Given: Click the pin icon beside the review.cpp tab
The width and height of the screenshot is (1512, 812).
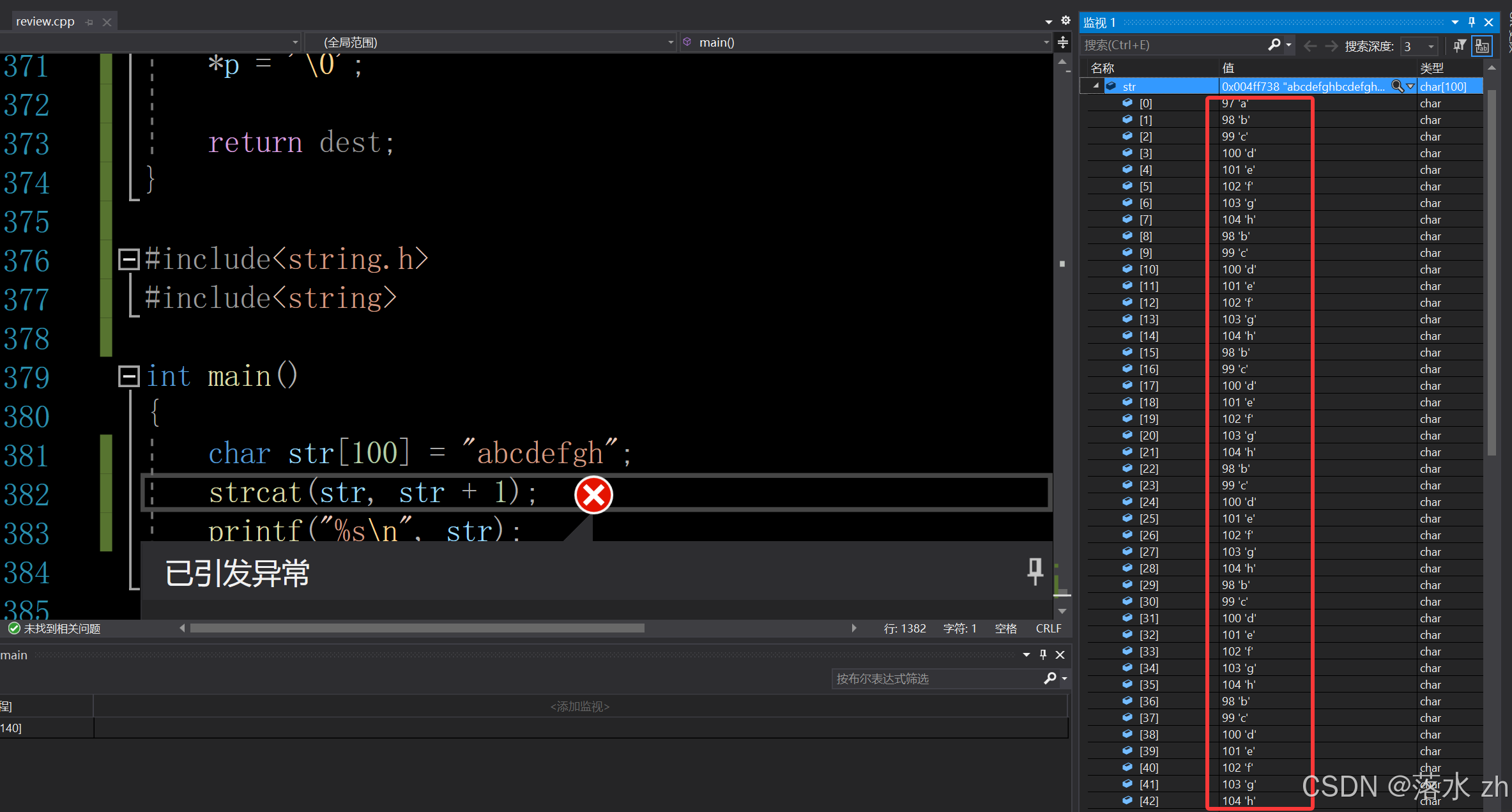Looking at the screenshot, I should pyautogui.click(x=89, y=22).
